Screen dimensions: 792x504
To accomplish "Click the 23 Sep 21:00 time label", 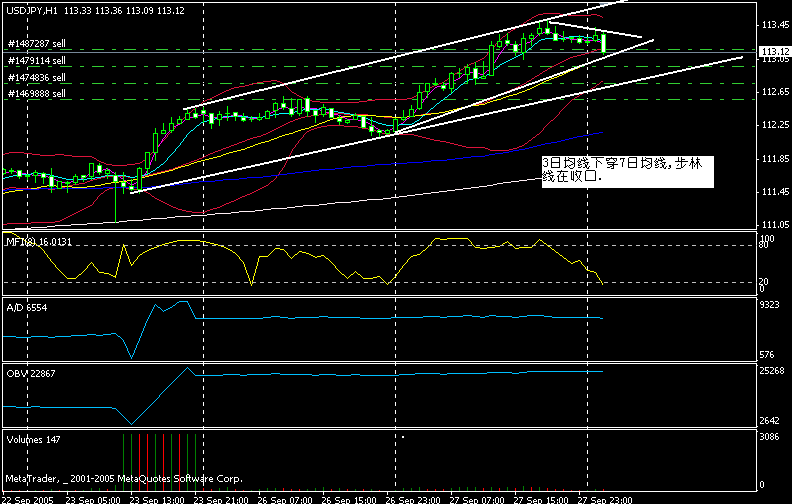I will (x=221, y=500).
